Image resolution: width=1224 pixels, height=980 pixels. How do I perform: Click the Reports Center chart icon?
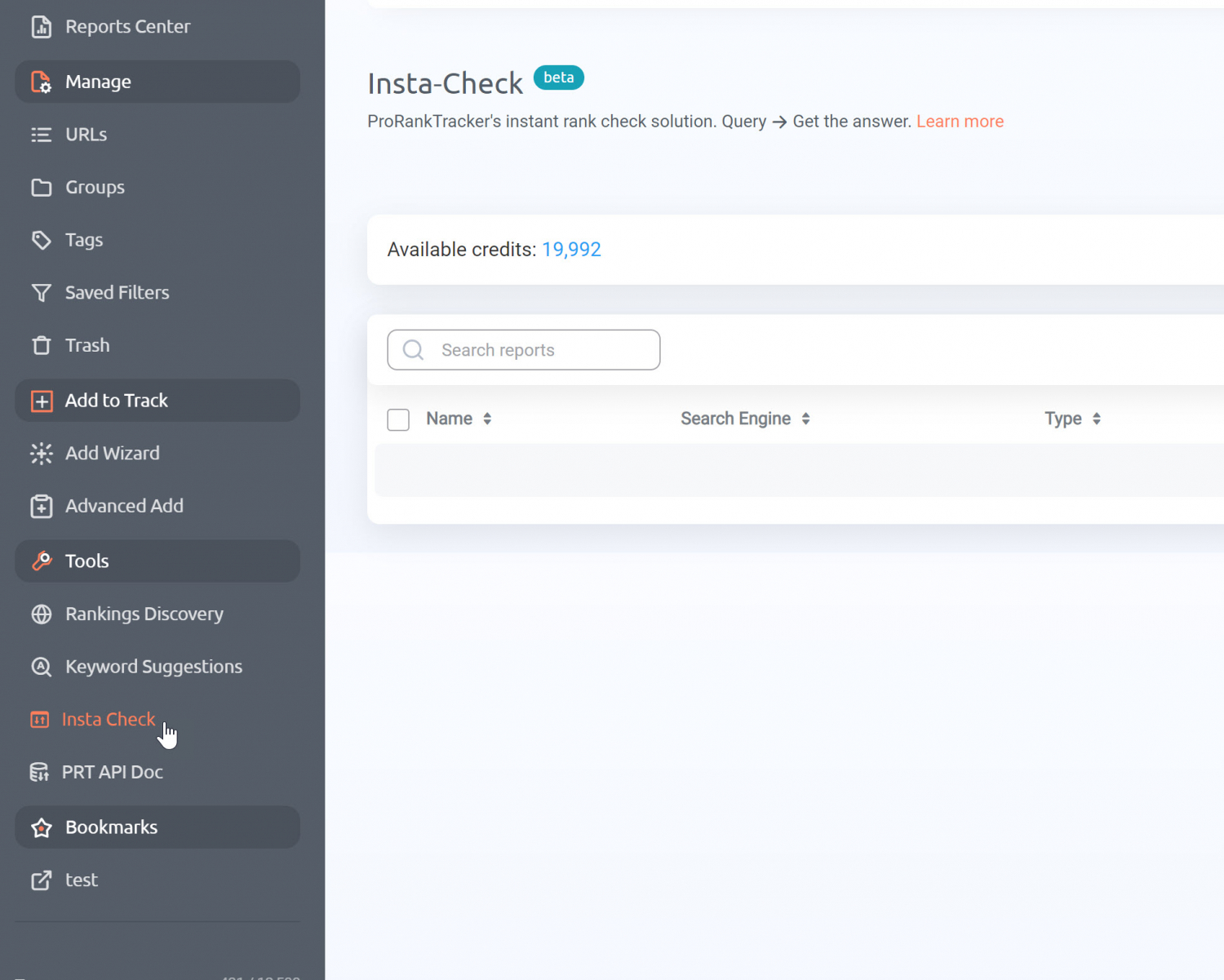pyautogui.click(x=41, y=27)
